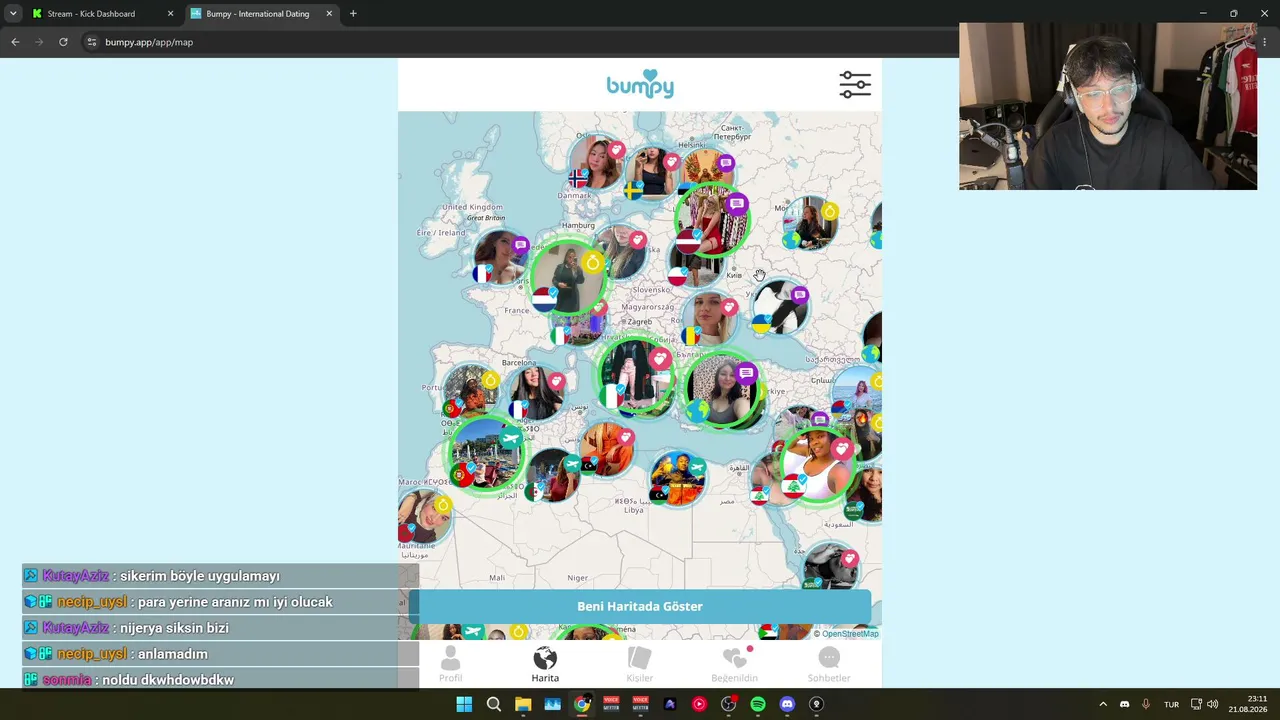This screenshot has width=1280, height=720.
Task: Click the Poland flag on the map
Action: click(678, 276)
